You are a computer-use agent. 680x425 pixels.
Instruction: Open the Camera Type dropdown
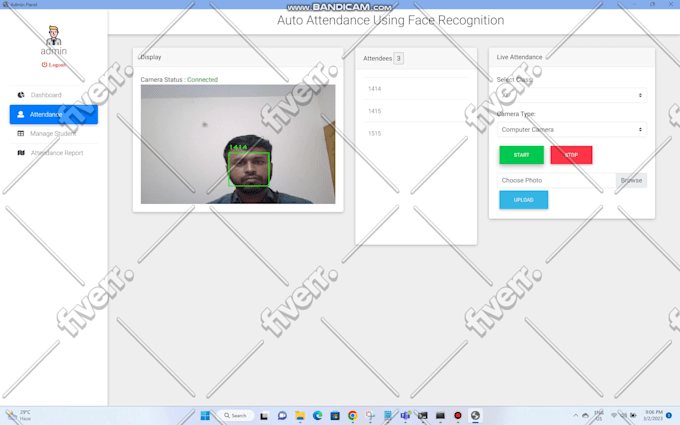tap(572, 130)
